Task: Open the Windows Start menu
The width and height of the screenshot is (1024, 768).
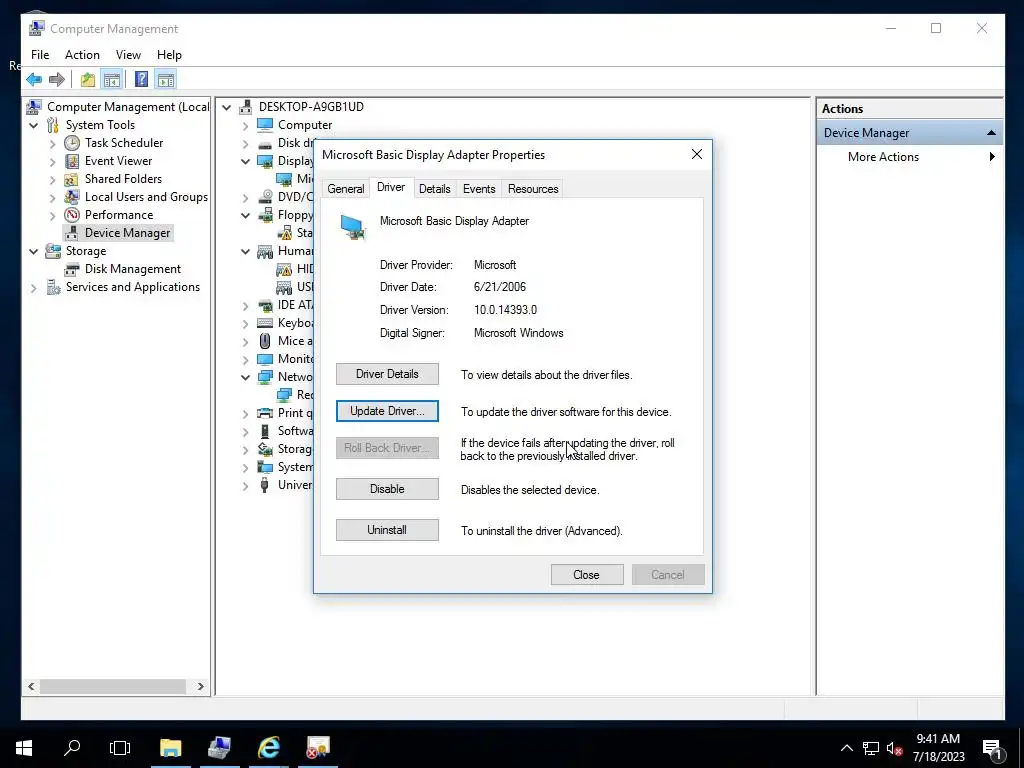Action: (24, 748)
